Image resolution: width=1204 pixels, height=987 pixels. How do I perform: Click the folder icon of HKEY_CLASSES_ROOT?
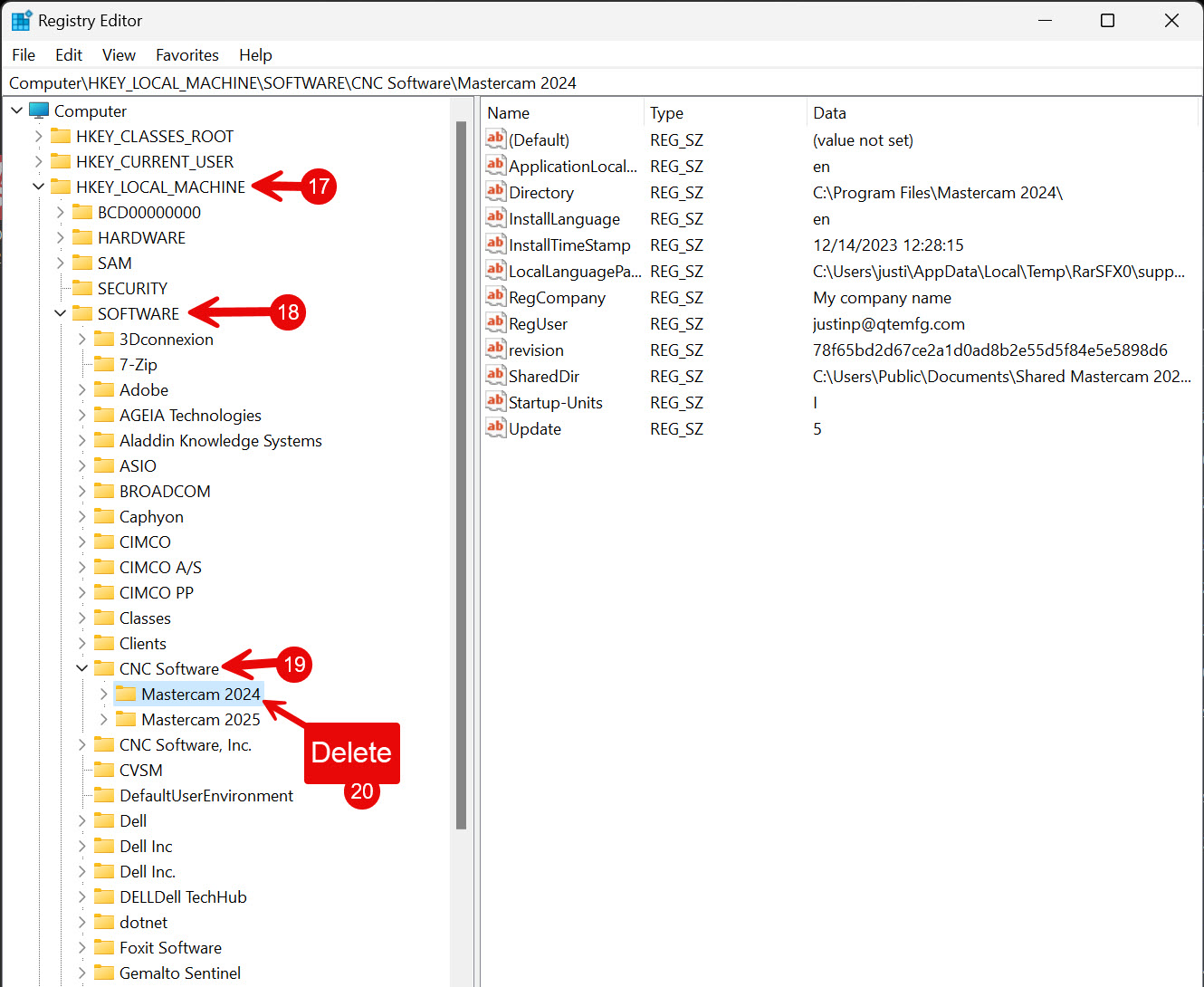coord(61,136)
